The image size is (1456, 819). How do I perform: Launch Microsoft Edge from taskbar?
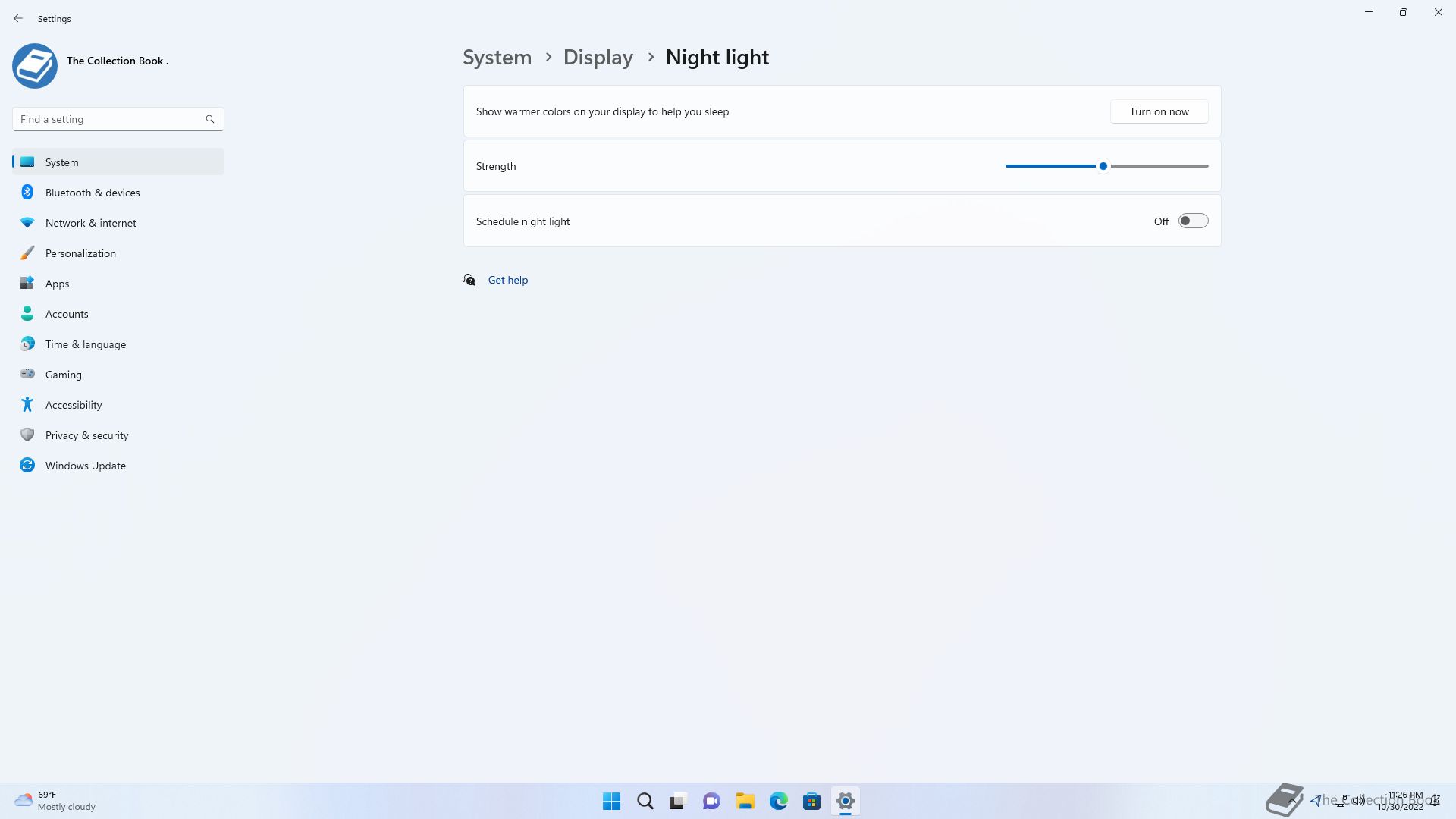coord(778,801)
